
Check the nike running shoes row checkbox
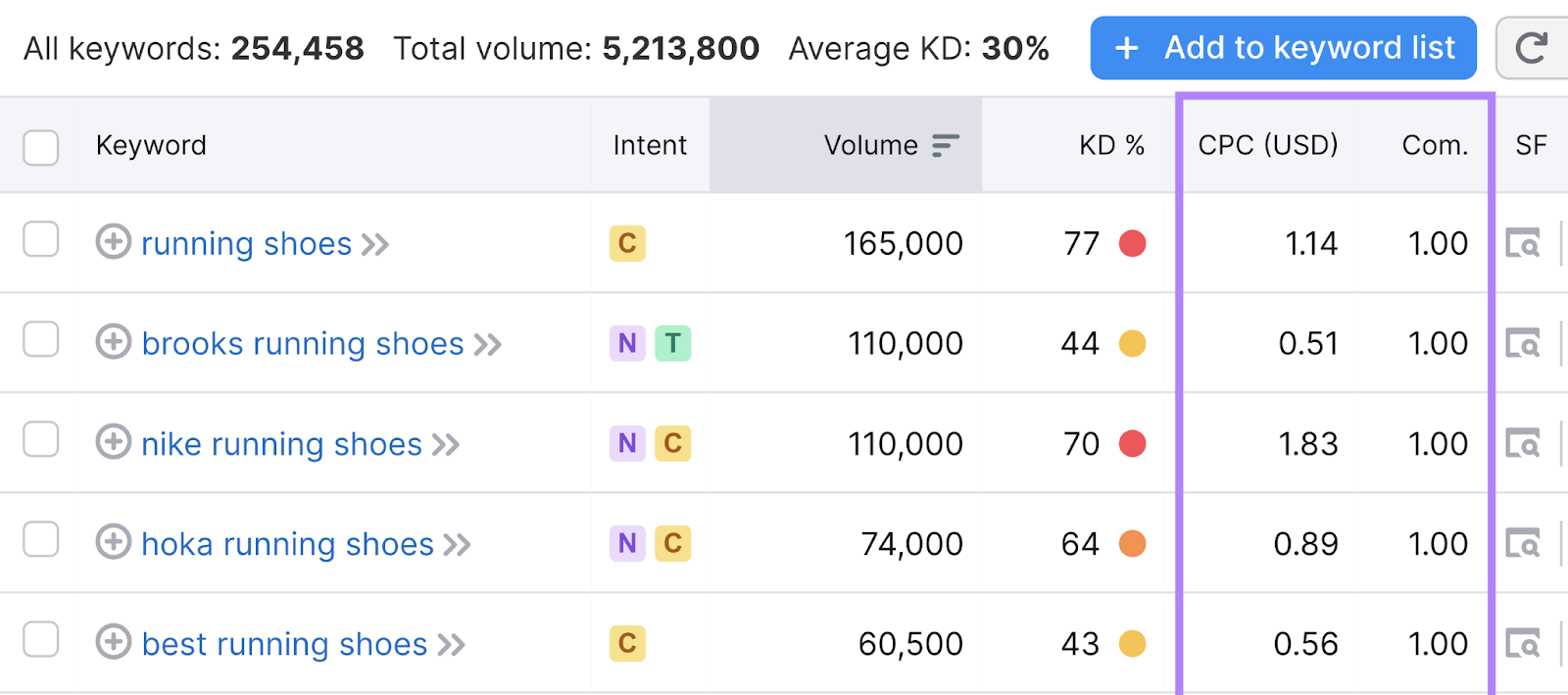coord(41,439)
